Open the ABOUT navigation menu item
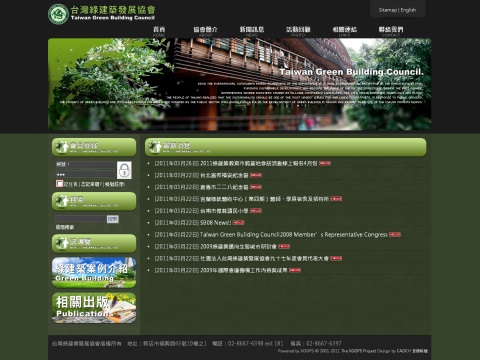This screenshot has height=360, width=480. point(205,31)
